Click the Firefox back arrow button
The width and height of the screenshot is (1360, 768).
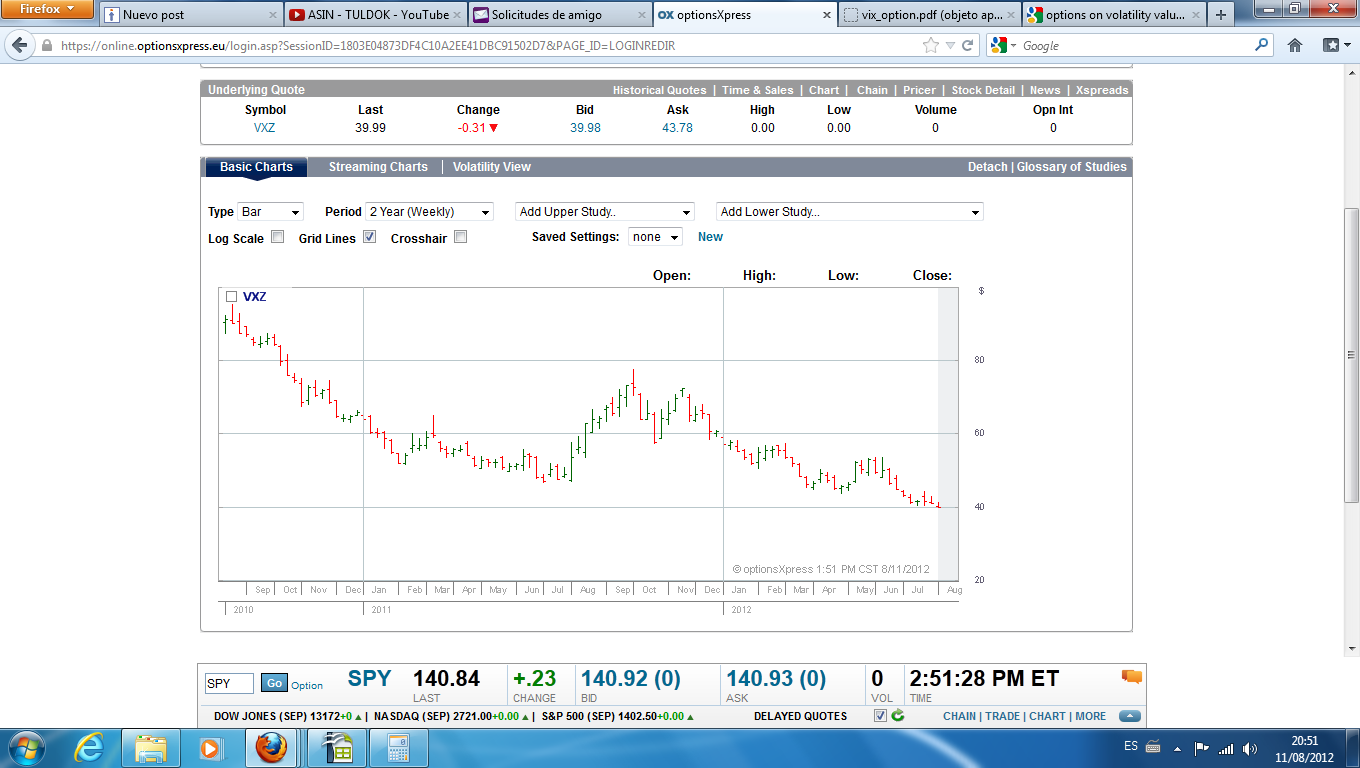point(19,45)
